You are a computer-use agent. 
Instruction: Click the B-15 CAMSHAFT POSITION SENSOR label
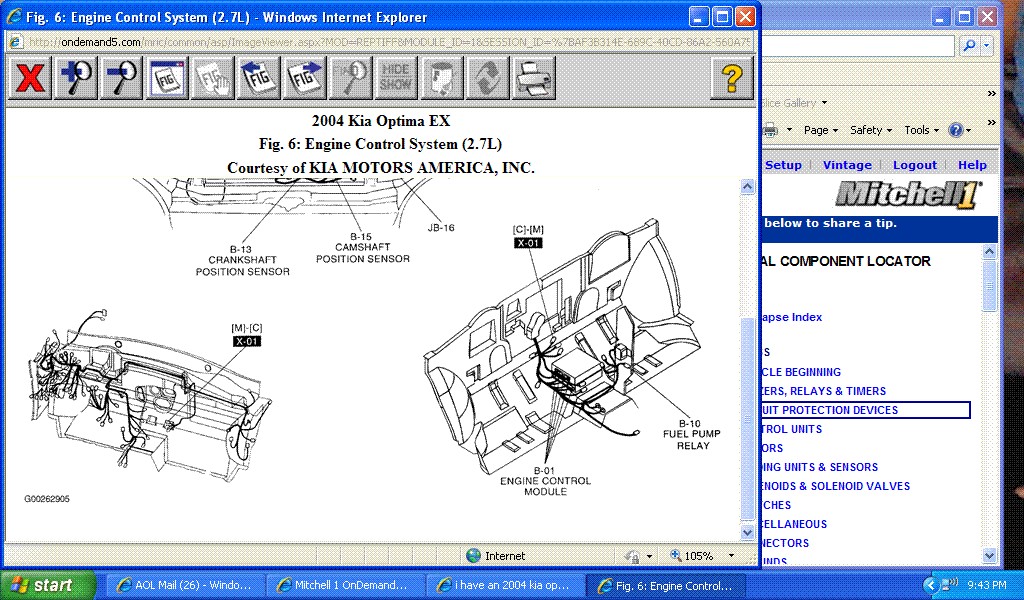(x=363, y=248)
